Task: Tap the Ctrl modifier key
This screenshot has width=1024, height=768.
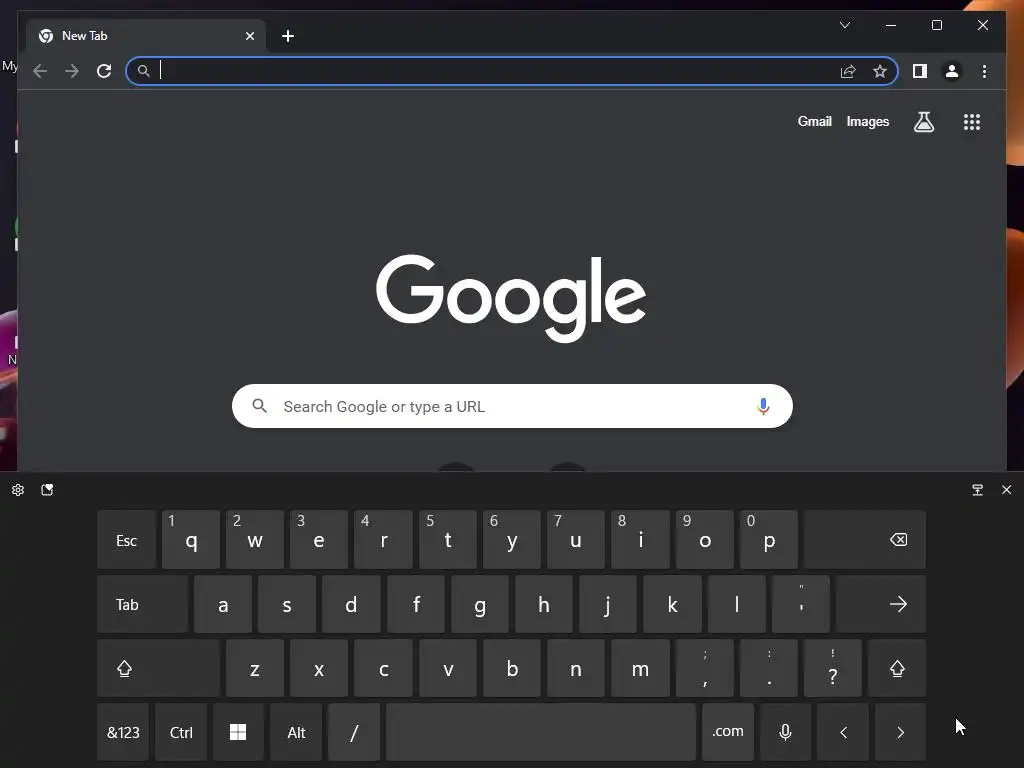Action: (x=181, y=732)
